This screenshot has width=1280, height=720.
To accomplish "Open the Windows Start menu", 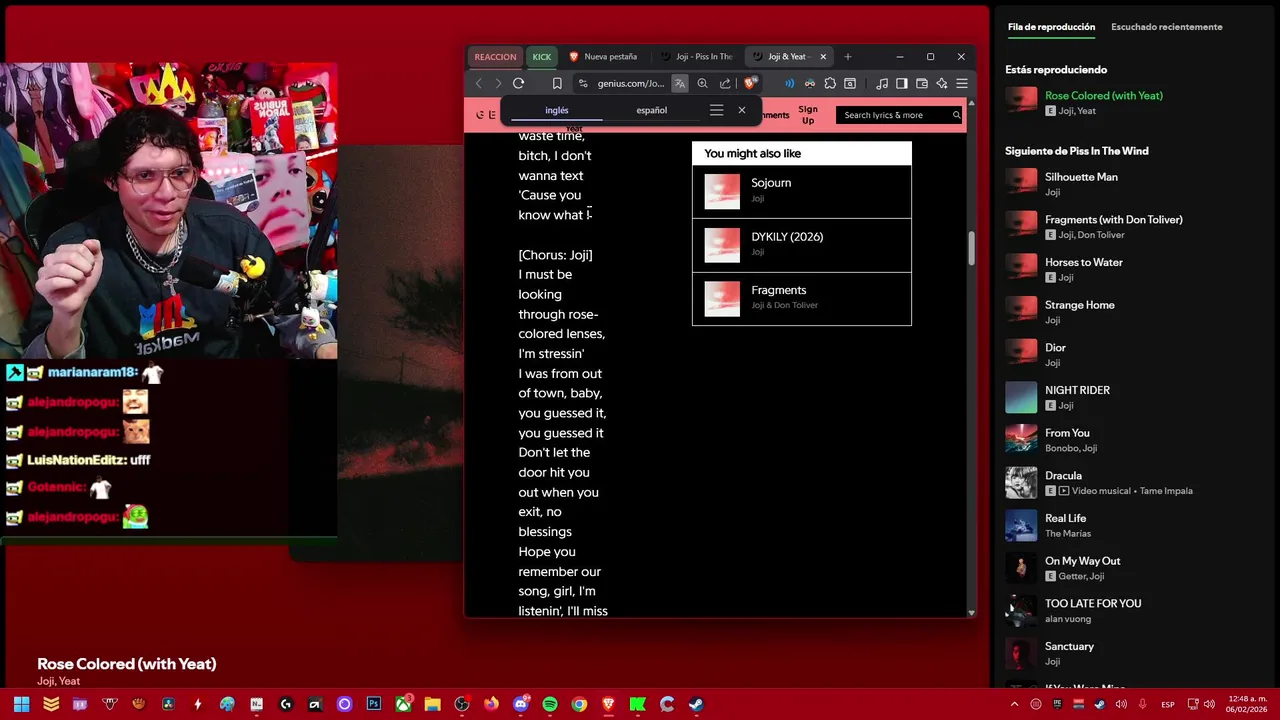I will [22, 704].
